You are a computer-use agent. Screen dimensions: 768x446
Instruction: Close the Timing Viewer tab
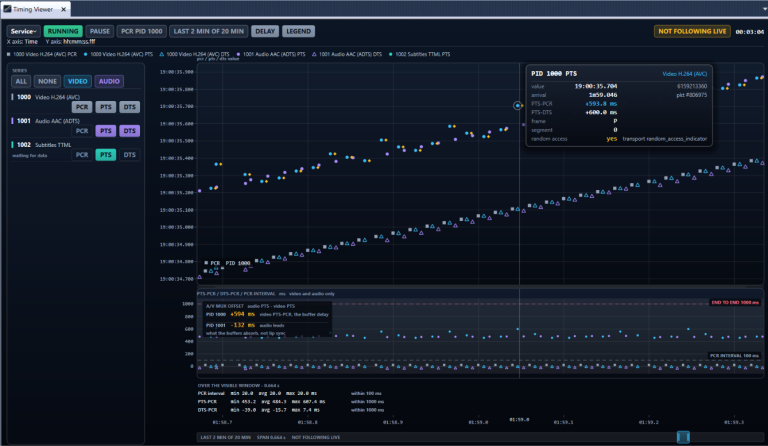tap(64, 9)
